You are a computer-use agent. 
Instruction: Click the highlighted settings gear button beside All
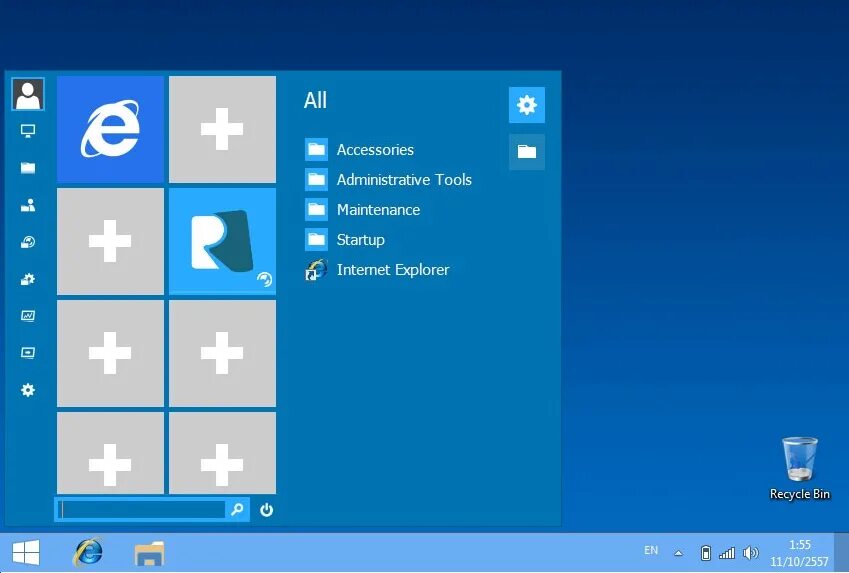point(527,105)
